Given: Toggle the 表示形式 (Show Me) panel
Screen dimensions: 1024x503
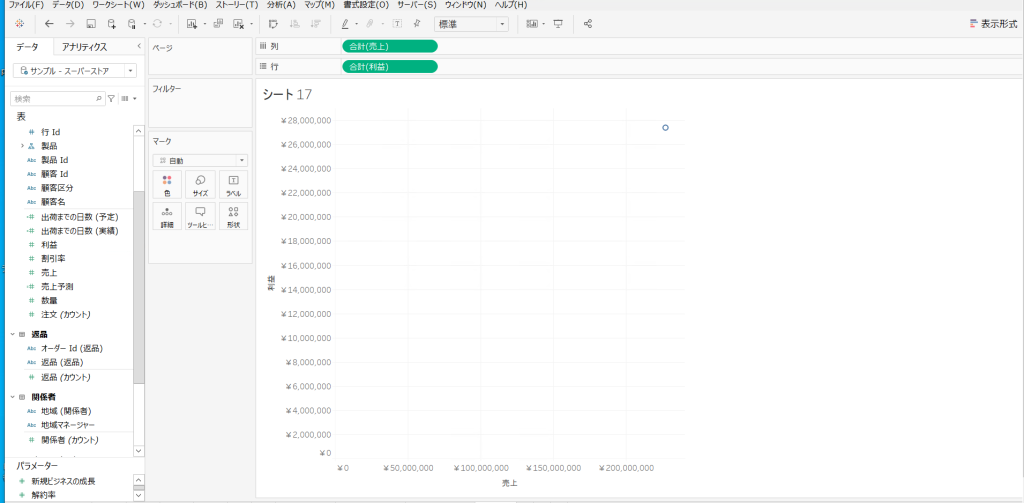Looking at the screenshot, I should tap(984, 23).
